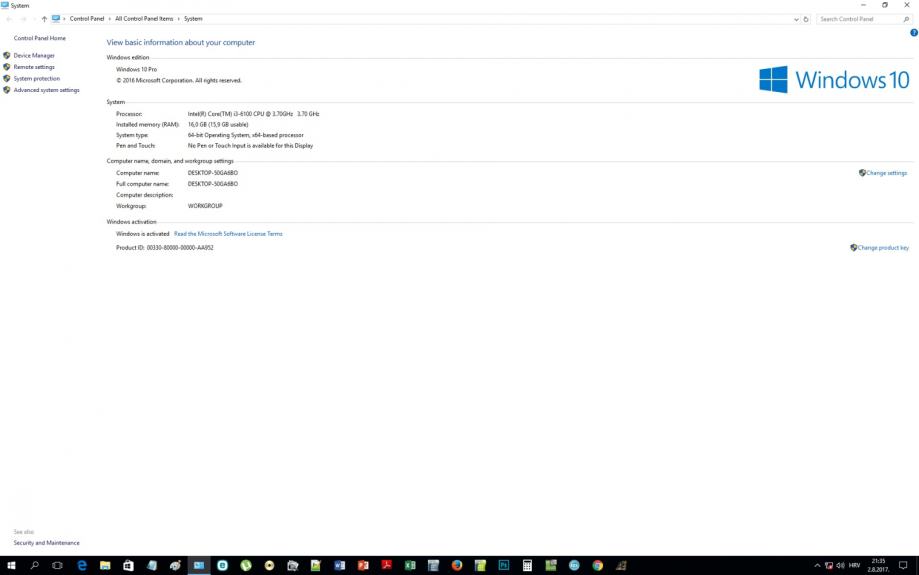
Task: Select System breadcrumb in address bar
Action: (x=193, y=19)
